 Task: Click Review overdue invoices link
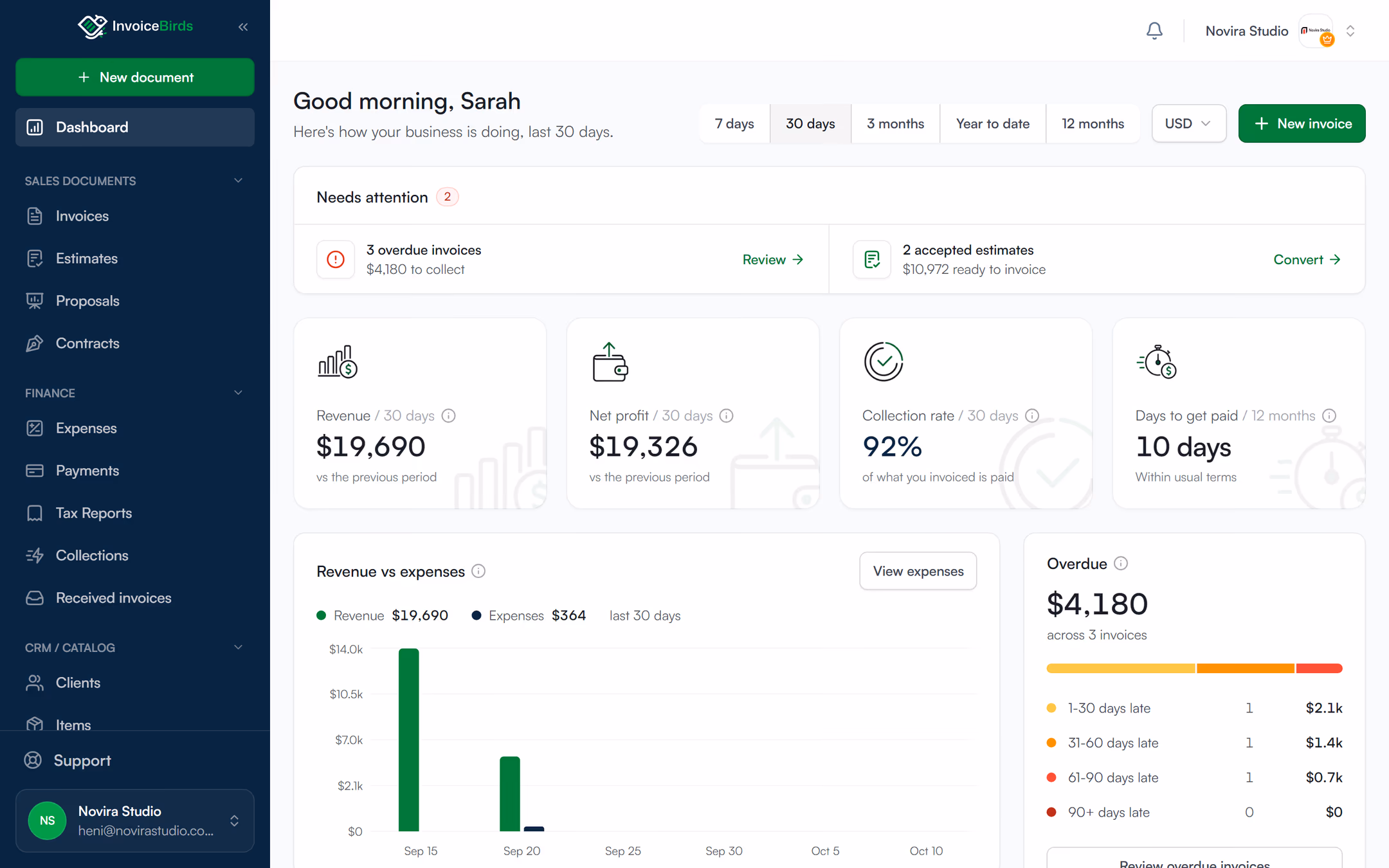tap(773, 259)
